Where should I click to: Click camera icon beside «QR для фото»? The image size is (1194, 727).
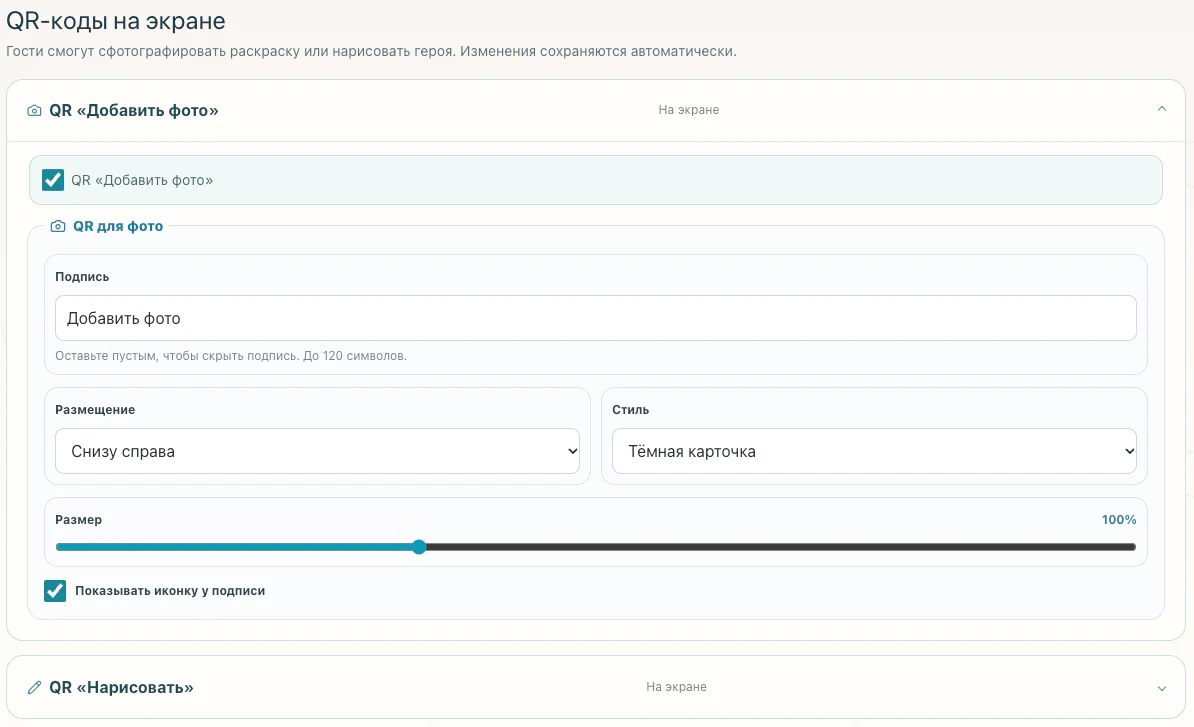pyautogui.click(x=58, y=226)
